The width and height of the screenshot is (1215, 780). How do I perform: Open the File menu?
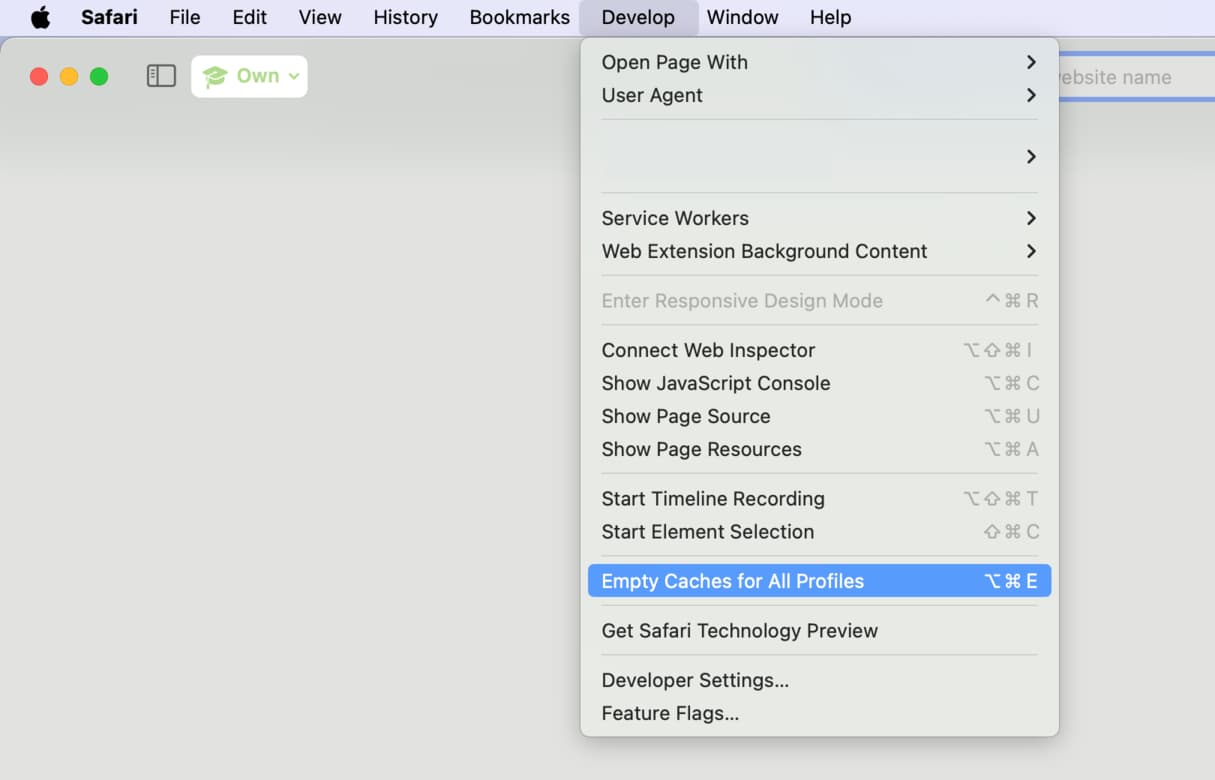[x=185, y=17]
